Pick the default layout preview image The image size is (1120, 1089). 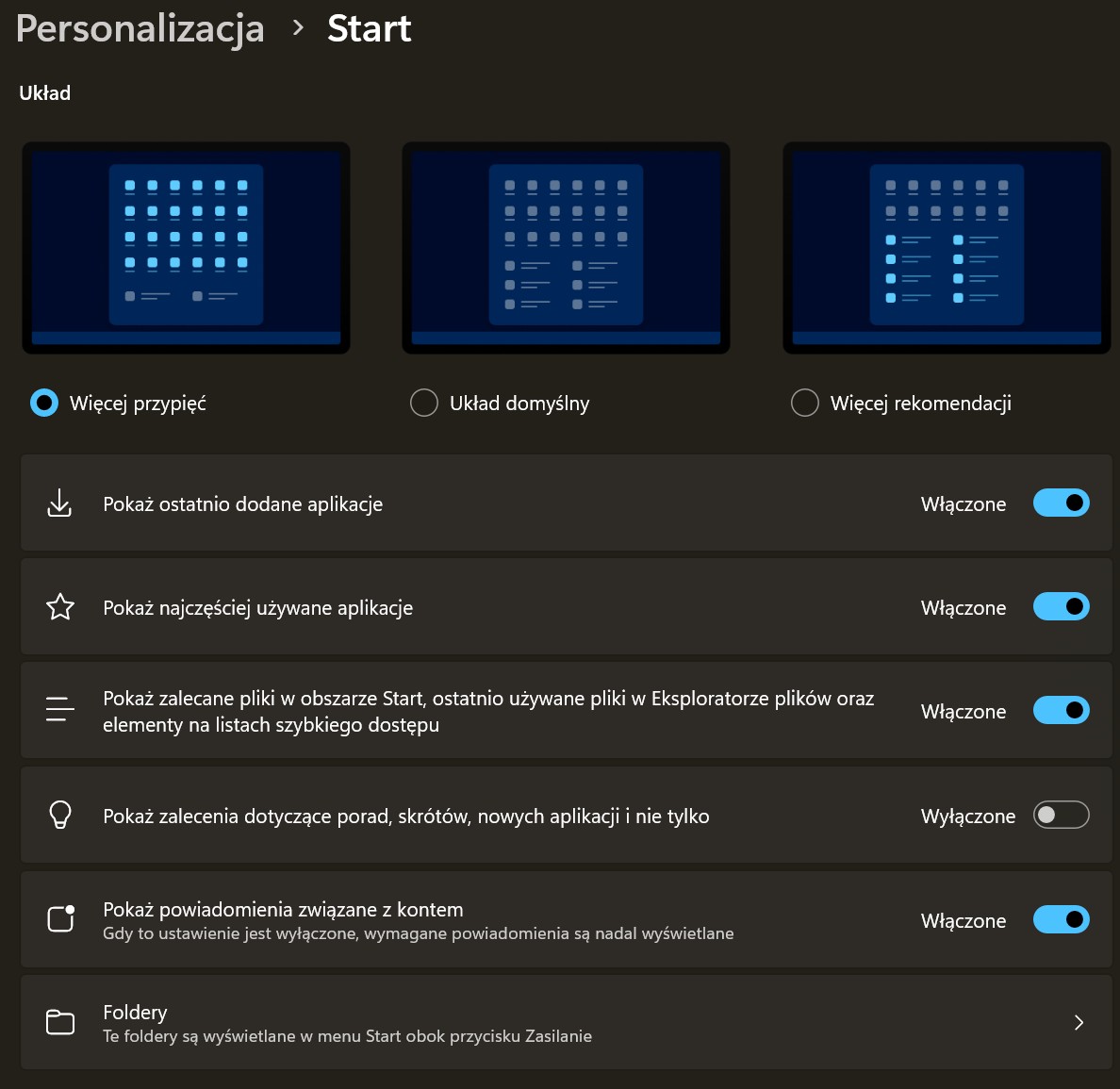(566, 248)
